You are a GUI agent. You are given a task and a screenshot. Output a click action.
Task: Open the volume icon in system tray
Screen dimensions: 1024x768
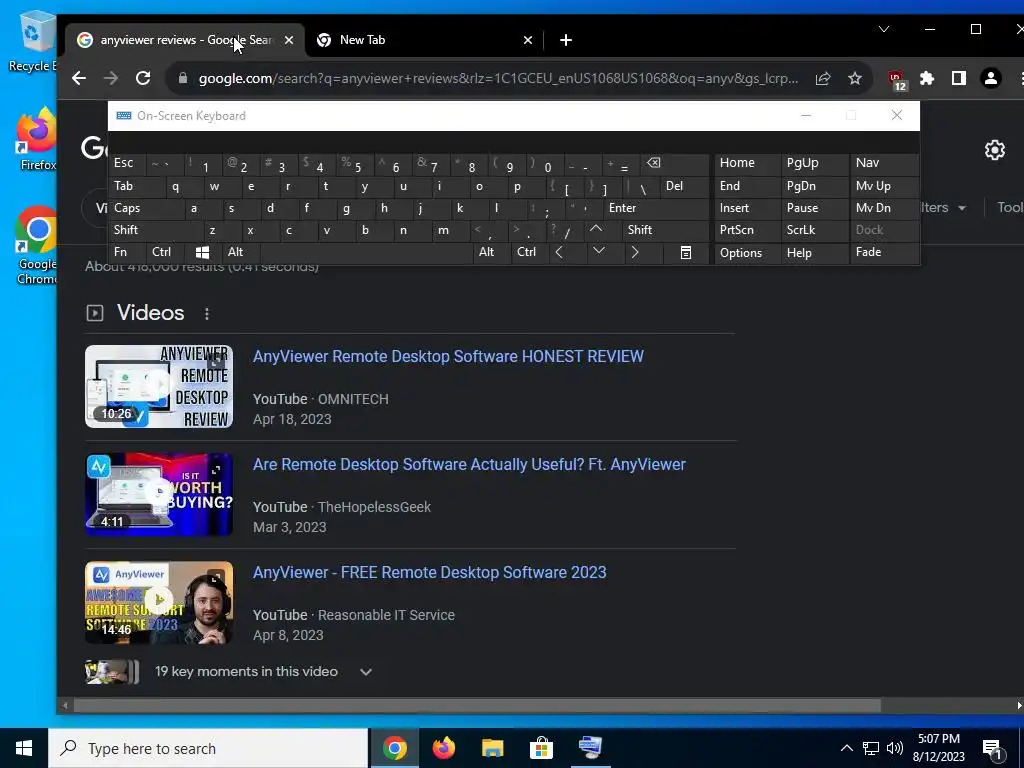895,748
